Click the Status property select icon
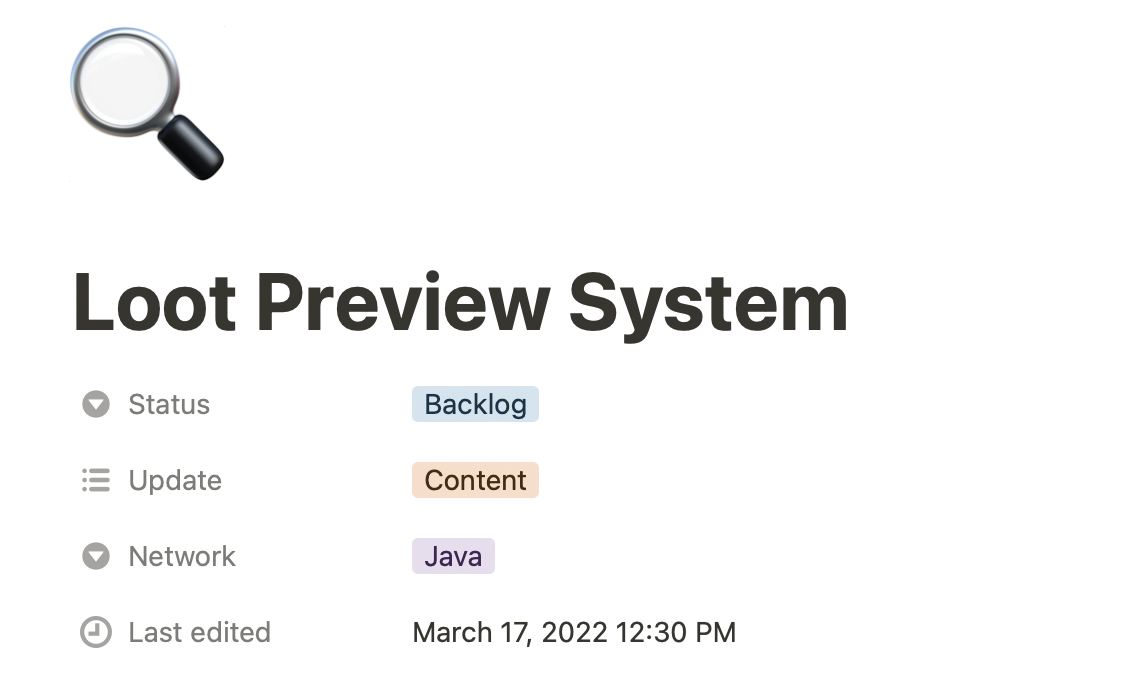Viewport: 1134px width, 680px height. click(x=95, y=404)
